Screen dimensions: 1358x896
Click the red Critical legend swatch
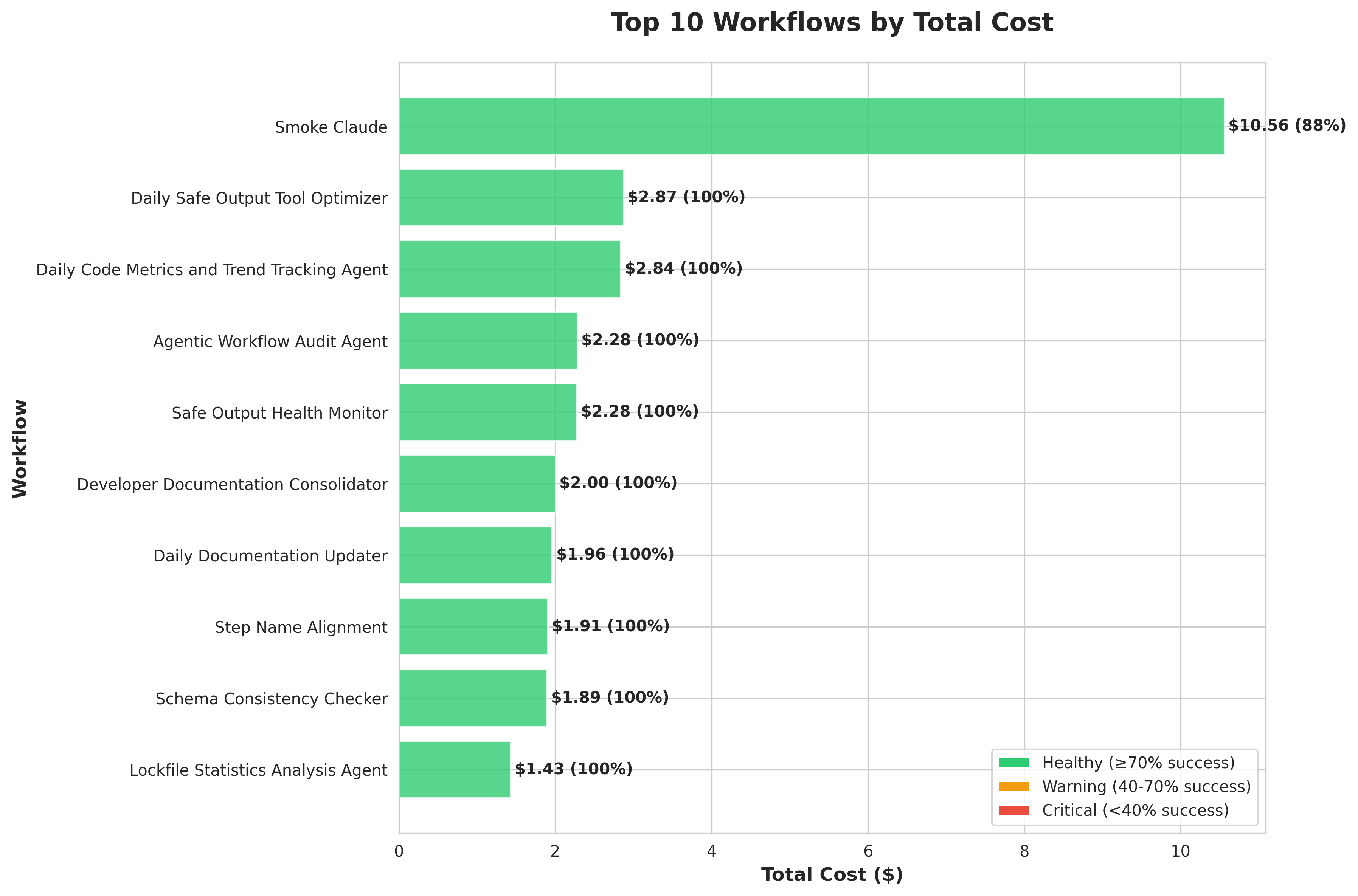(x=1013, y=810)
